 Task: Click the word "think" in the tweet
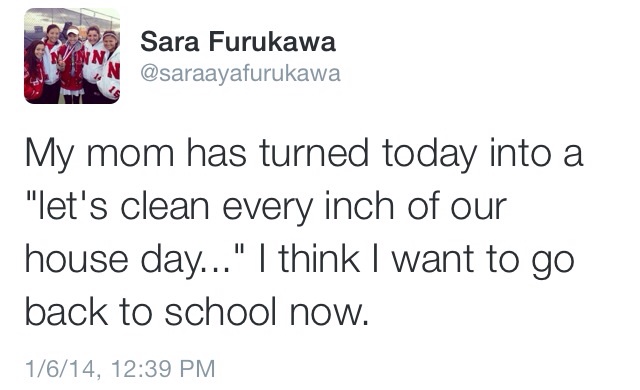tap(319, 259)
